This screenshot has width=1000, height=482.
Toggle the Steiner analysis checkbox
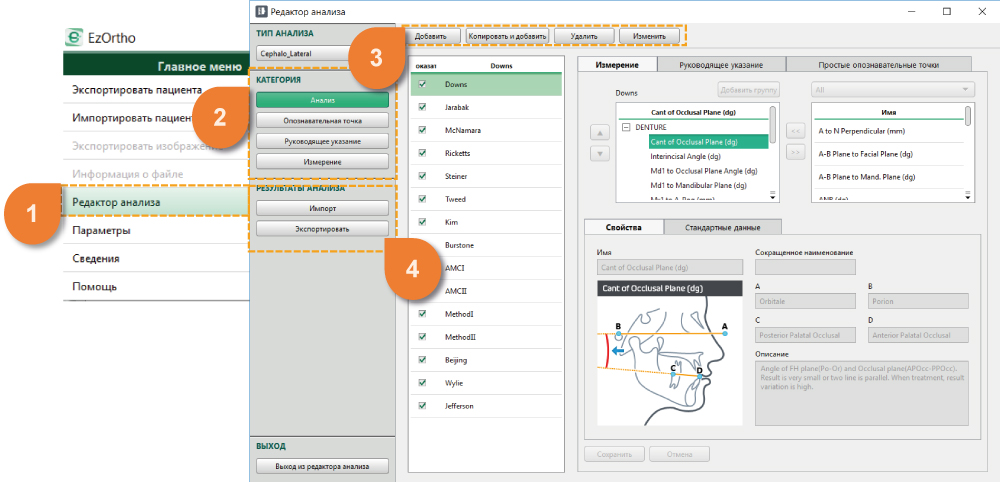pyautogui.click(x=423, y=177)
